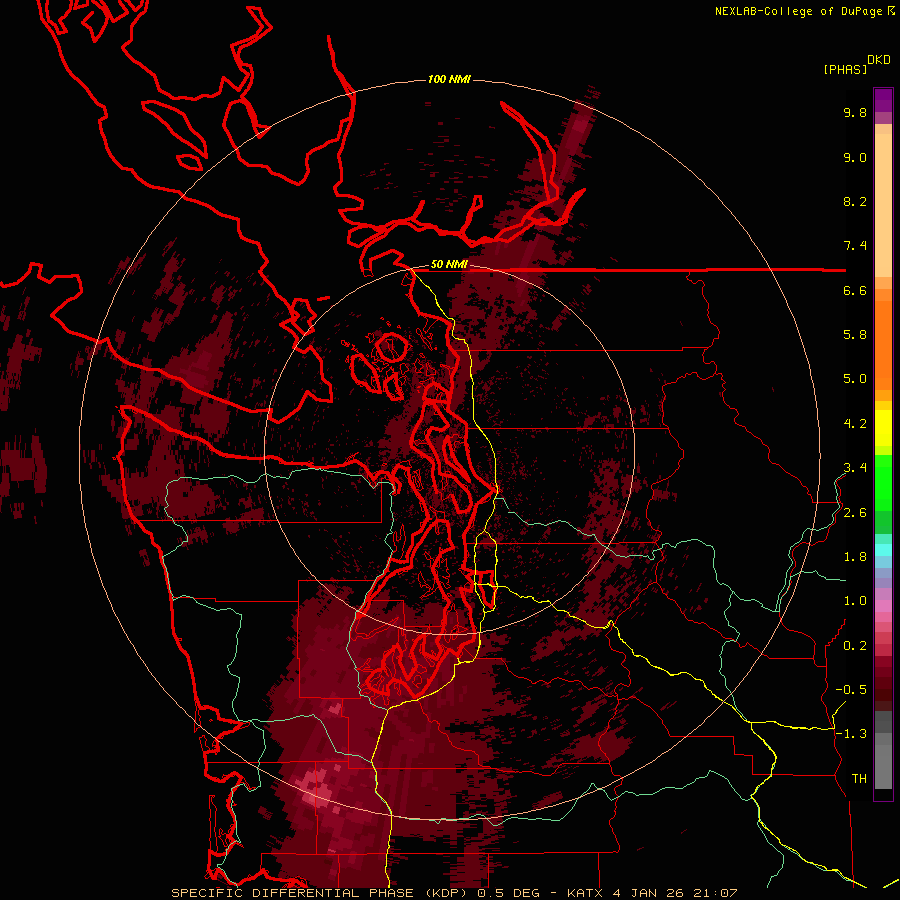Click the 1.0 scale value
This screenshot has width=900, height=900.
[855, 601]
